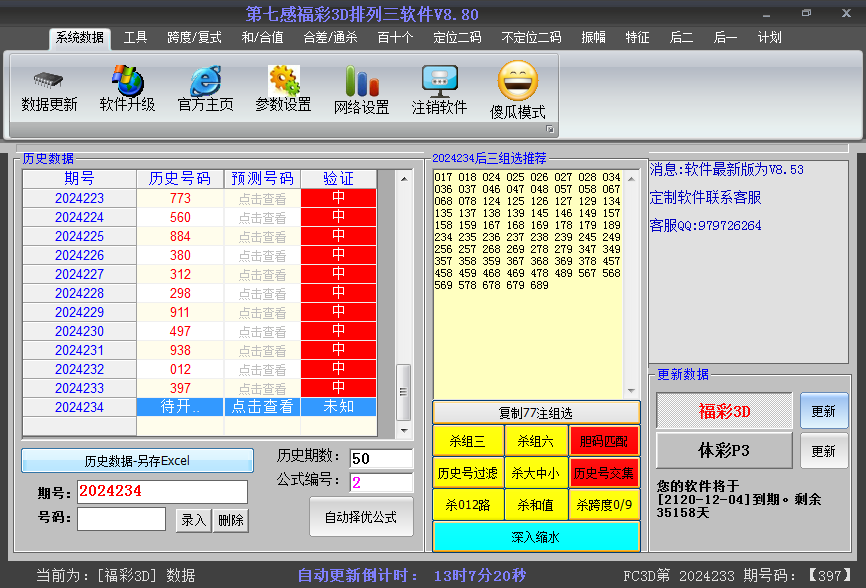Viewport: 866px width, 588px height.
Task: Open the 合差/通杀 tab
Action: (x=330, y=38)
